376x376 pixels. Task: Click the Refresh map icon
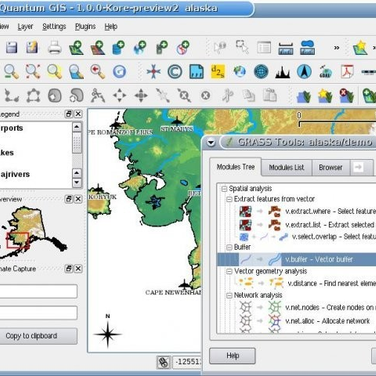tap(119, 72)
